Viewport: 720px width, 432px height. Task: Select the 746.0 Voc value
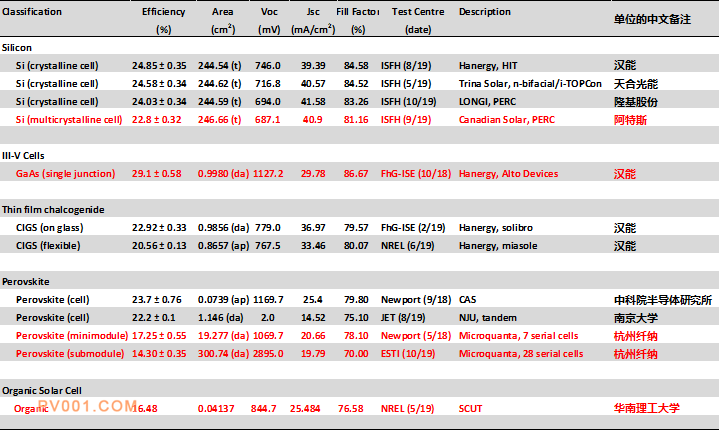[268, 66]
